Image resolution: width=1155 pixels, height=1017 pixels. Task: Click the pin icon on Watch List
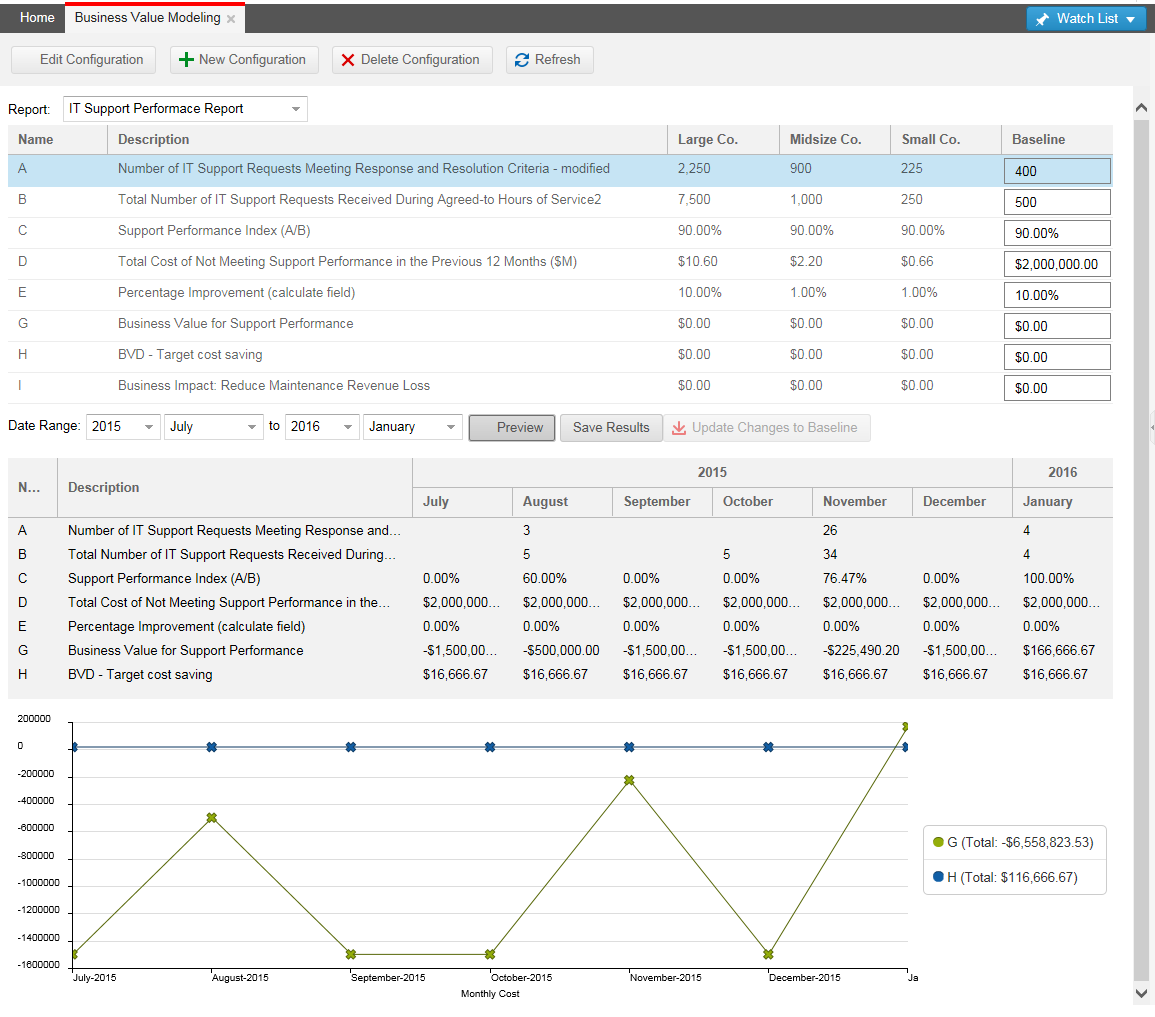tap(1042, 19)
